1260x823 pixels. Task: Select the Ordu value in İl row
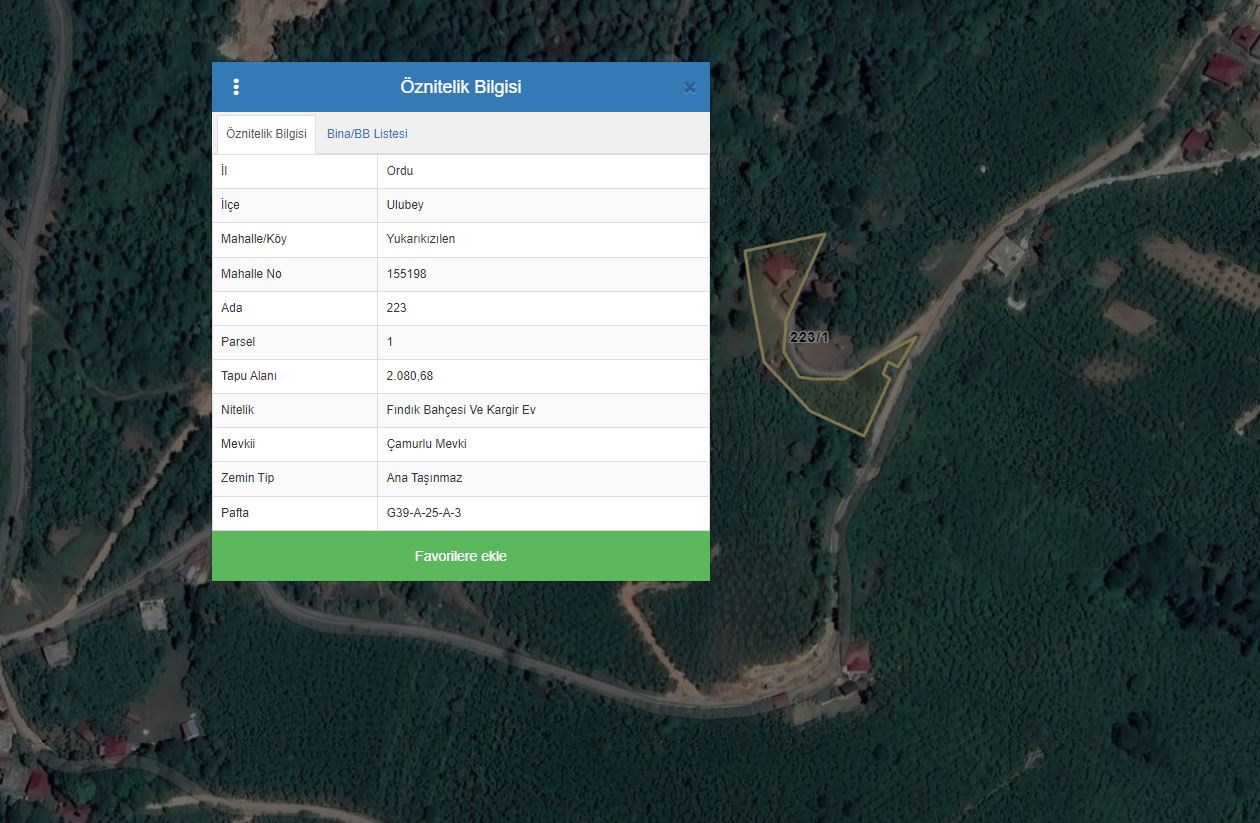click(x=400, y=171)
